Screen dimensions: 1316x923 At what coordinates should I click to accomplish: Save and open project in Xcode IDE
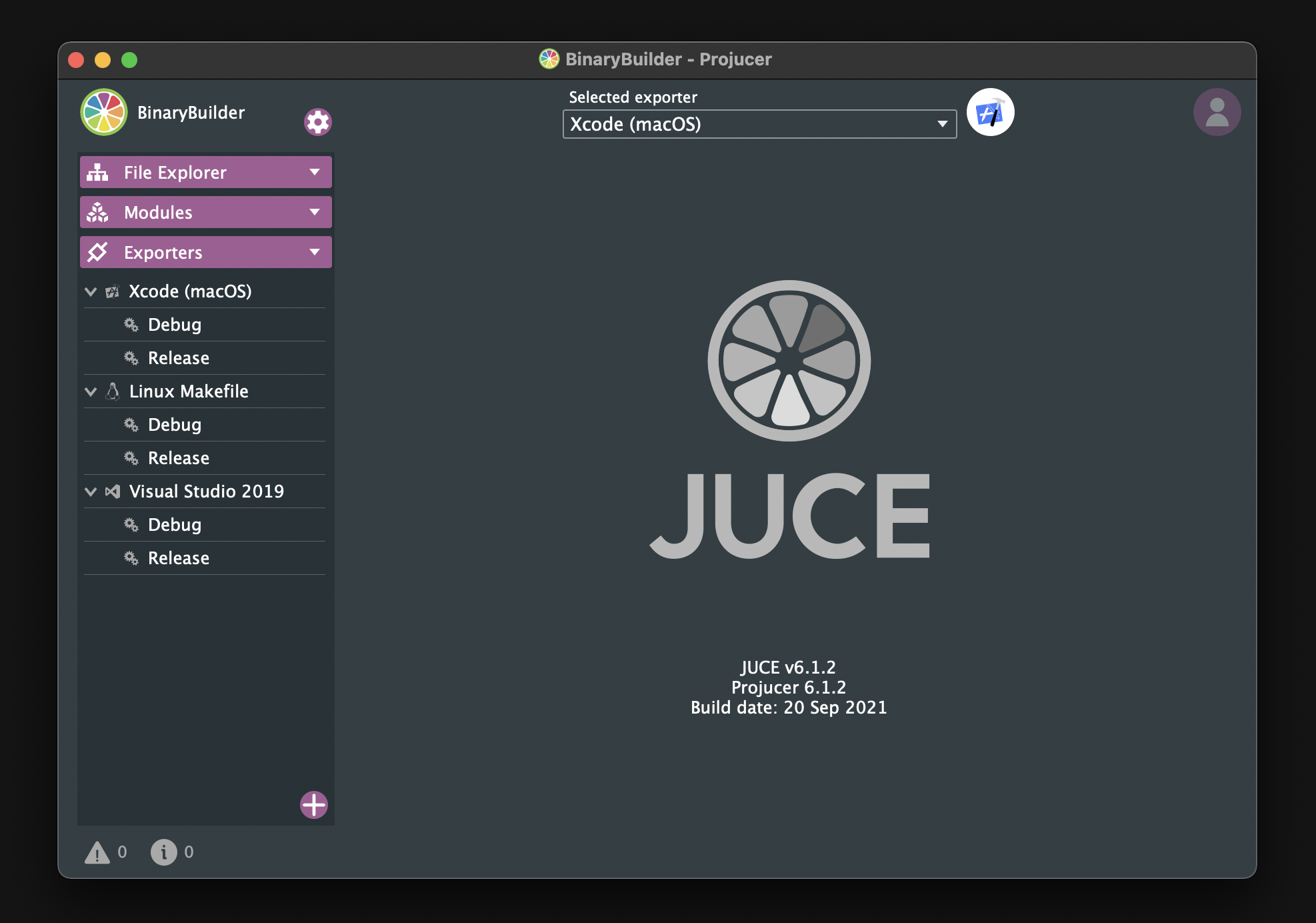pyautogui.click(x=990, y=113)
